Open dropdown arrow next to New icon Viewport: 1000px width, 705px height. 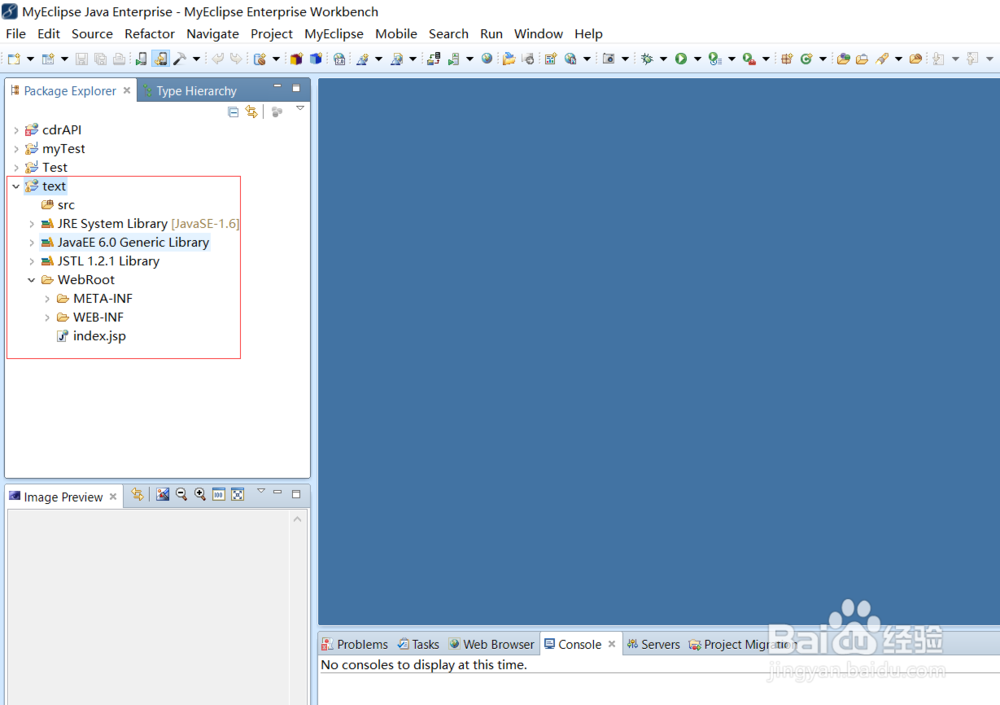pyautogui.click(x=30, y=59)
